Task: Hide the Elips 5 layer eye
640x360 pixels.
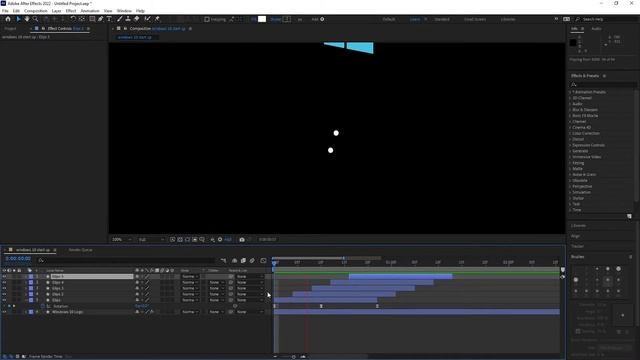Action: click(x=4, y=277)
